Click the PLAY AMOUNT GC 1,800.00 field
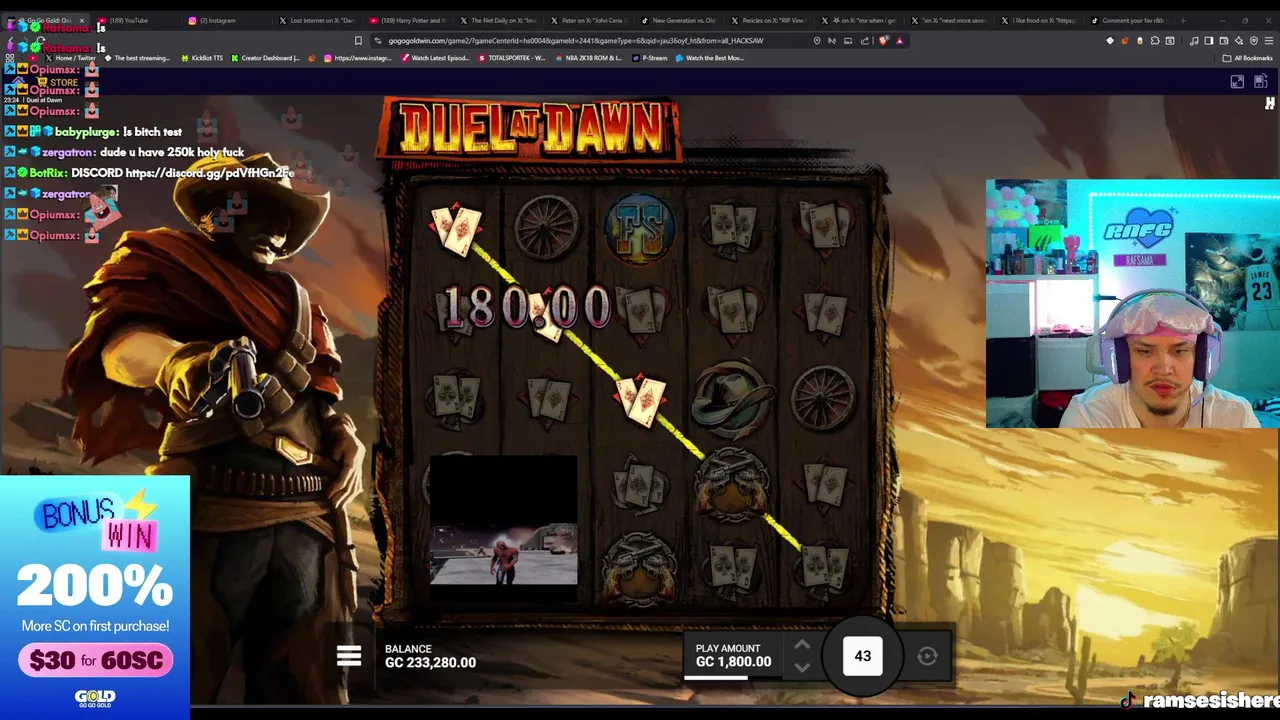 (x=734, y=655)
